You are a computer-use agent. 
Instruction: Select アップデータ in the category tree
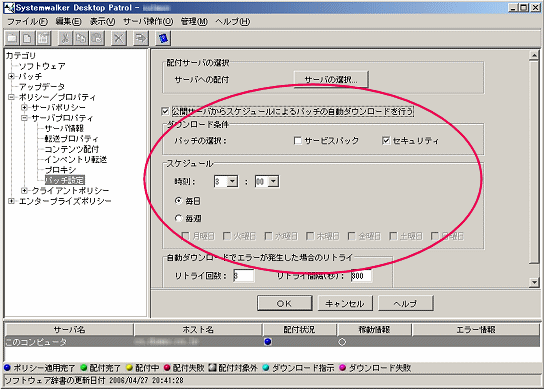pyautogui.click(x=42, y=86)
